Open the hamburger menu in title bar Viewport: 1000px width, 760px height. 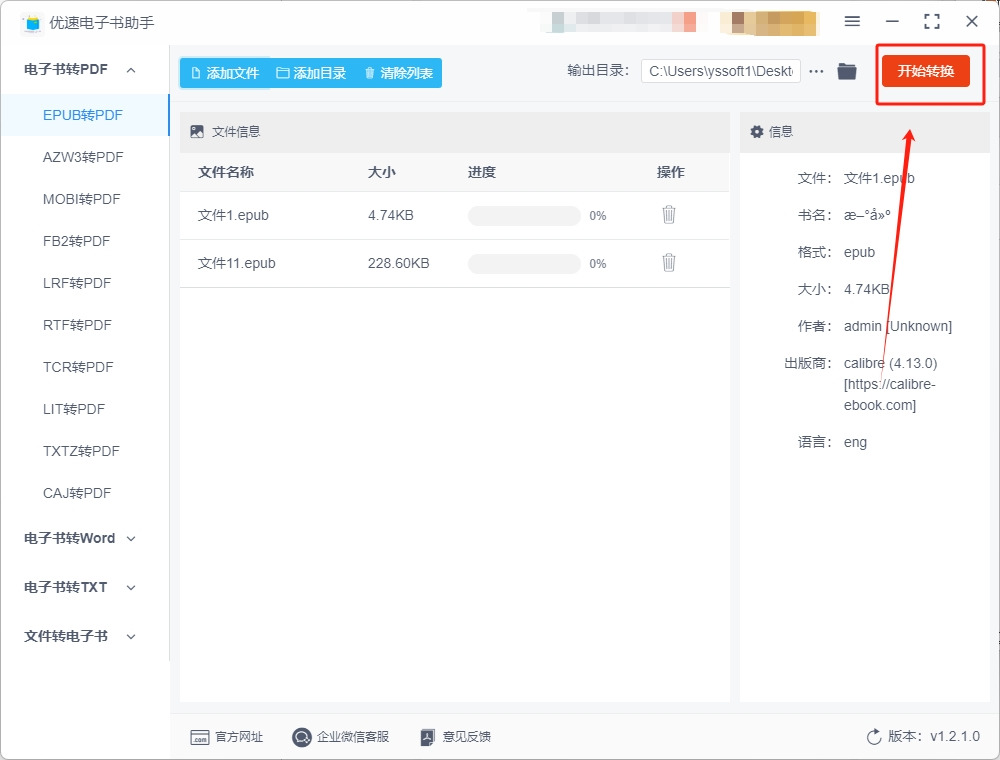point(852,22)
